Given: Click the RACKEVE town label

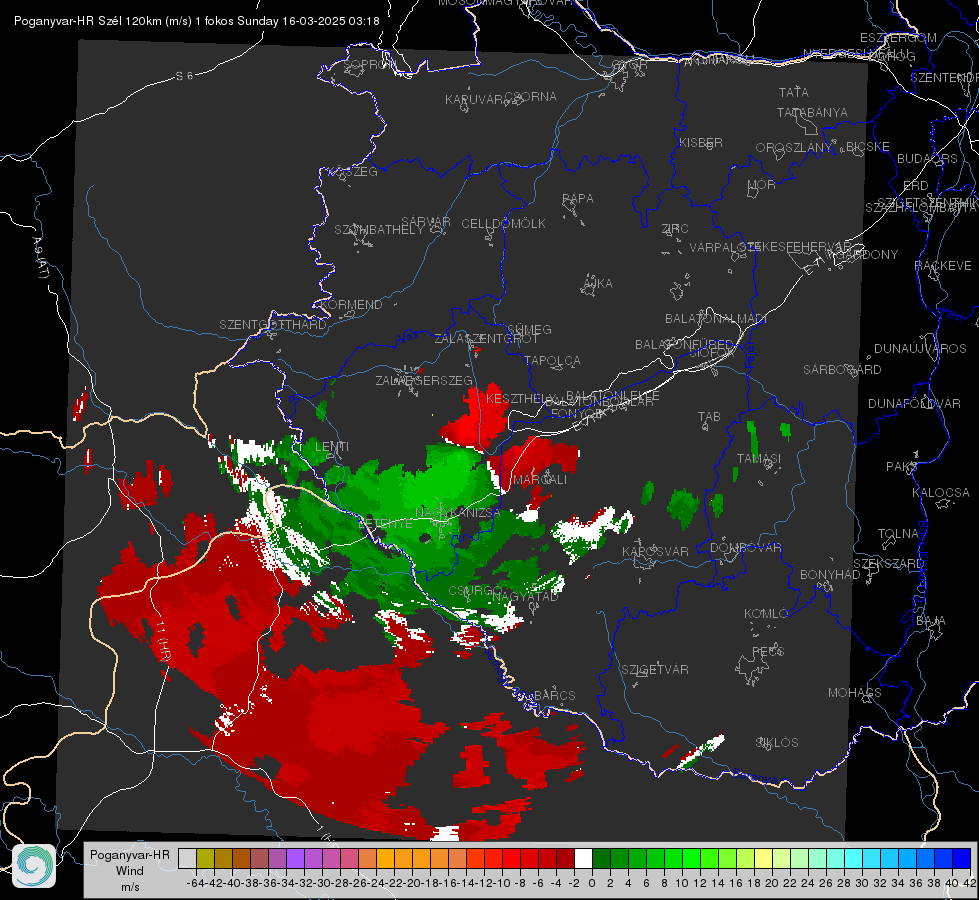Looking at the screenshot, I should (943, 266).
